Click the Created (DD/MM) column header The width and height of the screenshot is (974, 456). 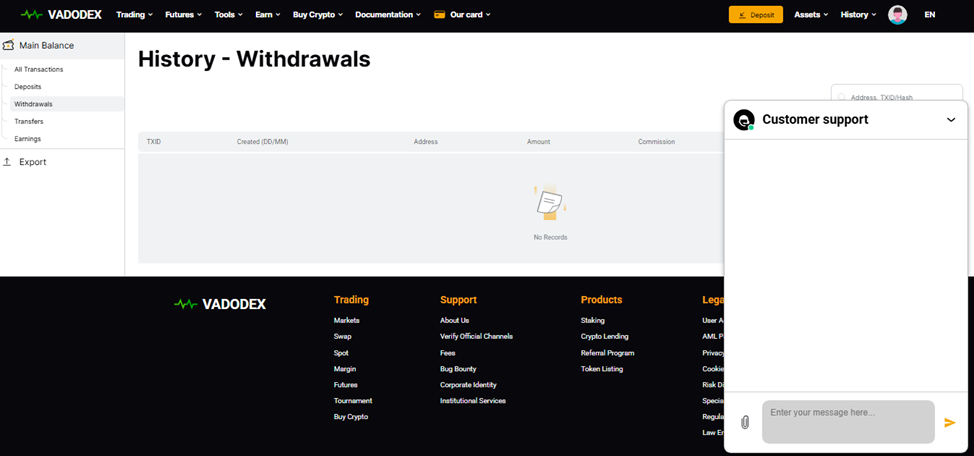click(262, 142)
